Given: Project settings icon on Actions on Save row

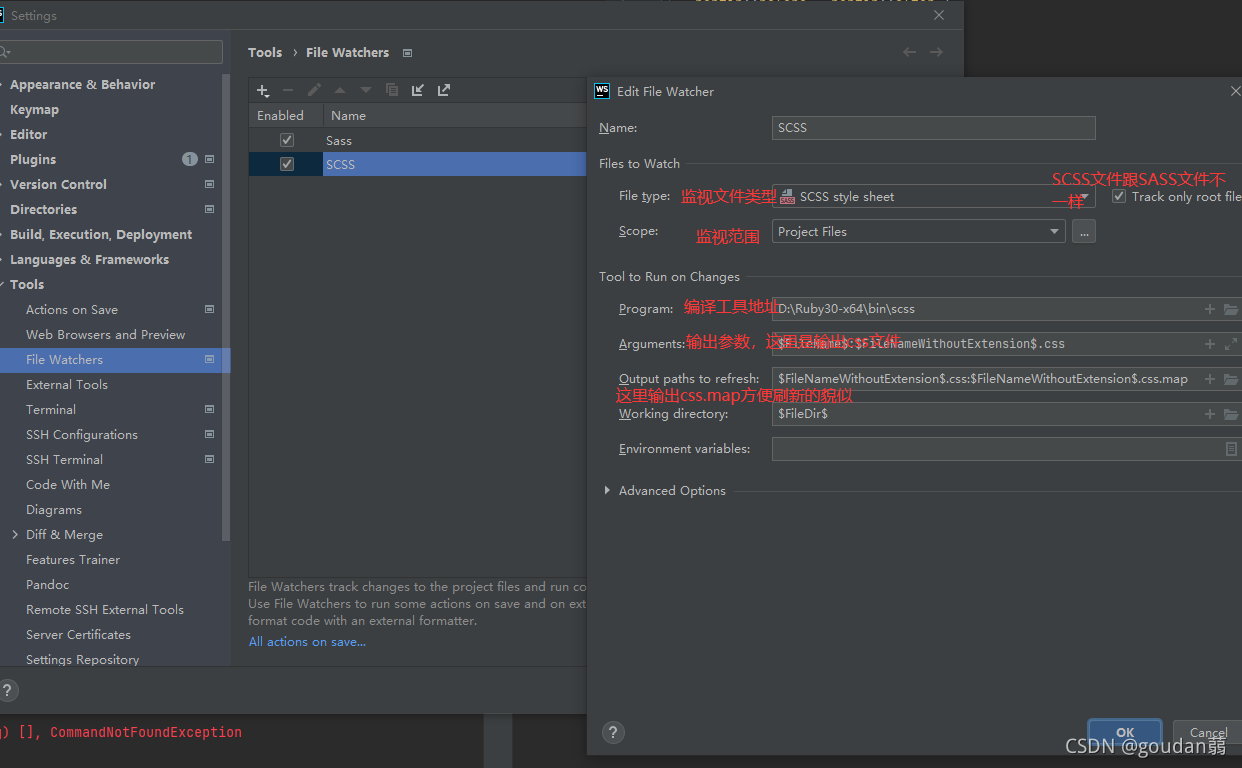Looking at the screenshot, I should (209, 309).
